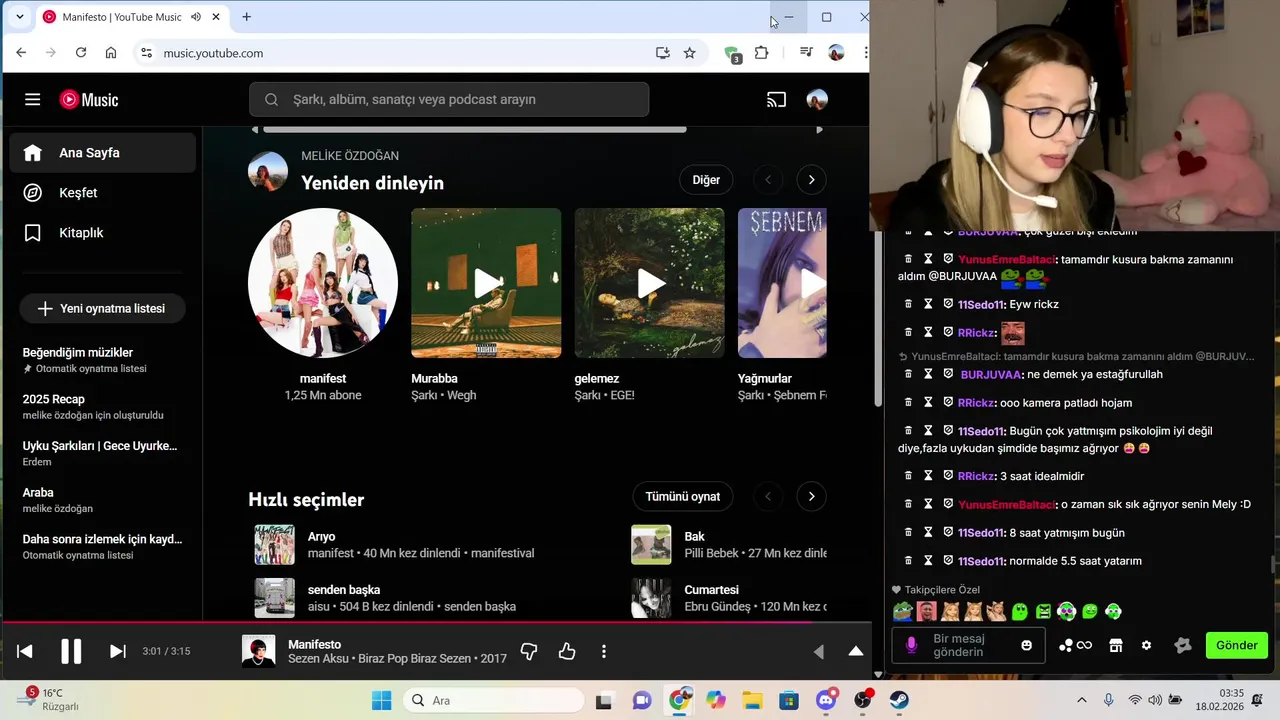1280x720 pixels.
Task: Select the Pepe frog emote
Action: 902,611
